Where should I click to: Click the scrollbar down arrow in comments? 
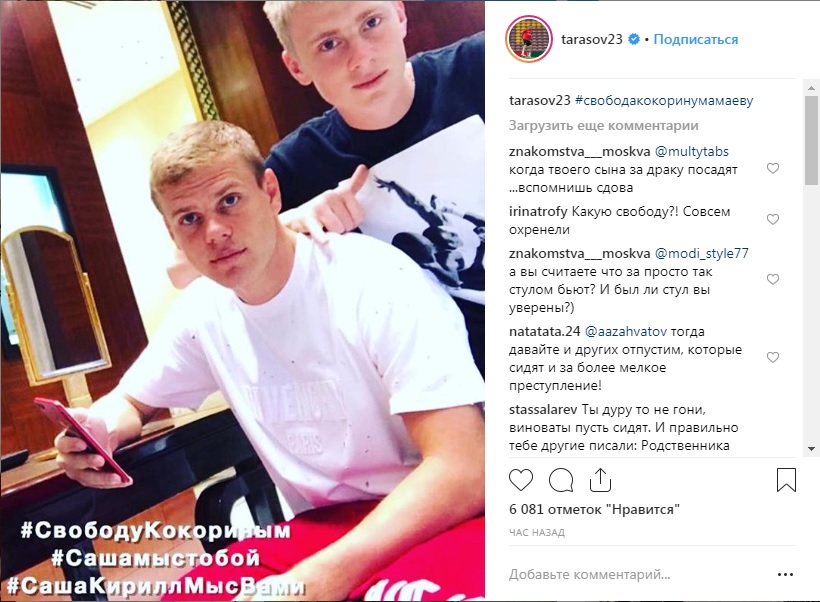point(811,449)
